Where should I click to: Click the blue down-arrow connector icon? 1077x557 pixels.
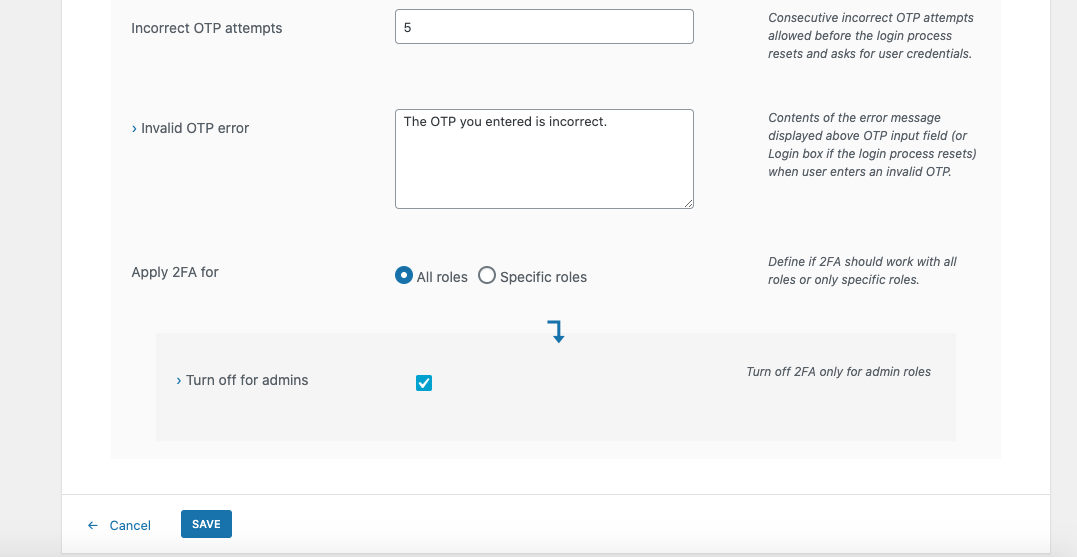[556, 332]
